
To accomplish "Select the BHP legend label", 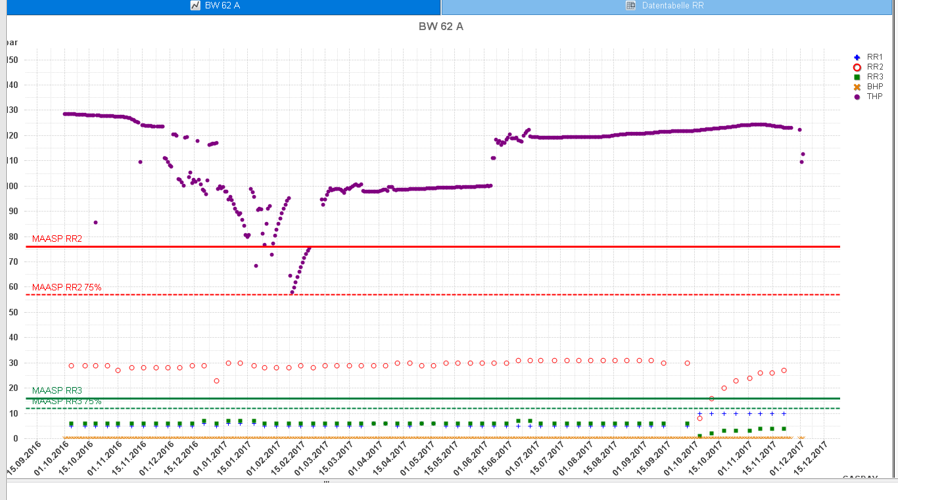I will coord(874,87).
